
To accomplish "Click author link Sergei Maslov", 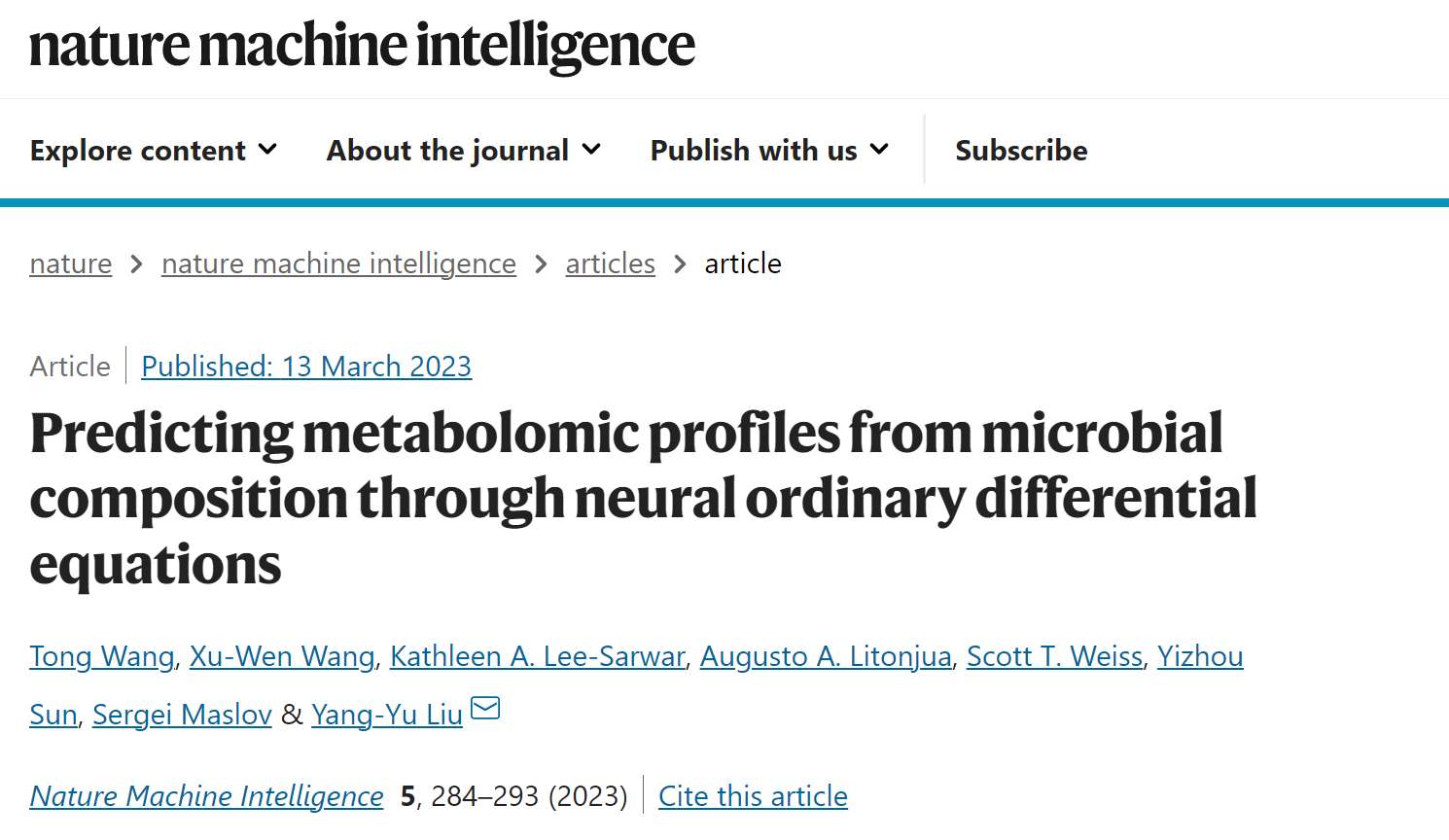I will point(181,715).
